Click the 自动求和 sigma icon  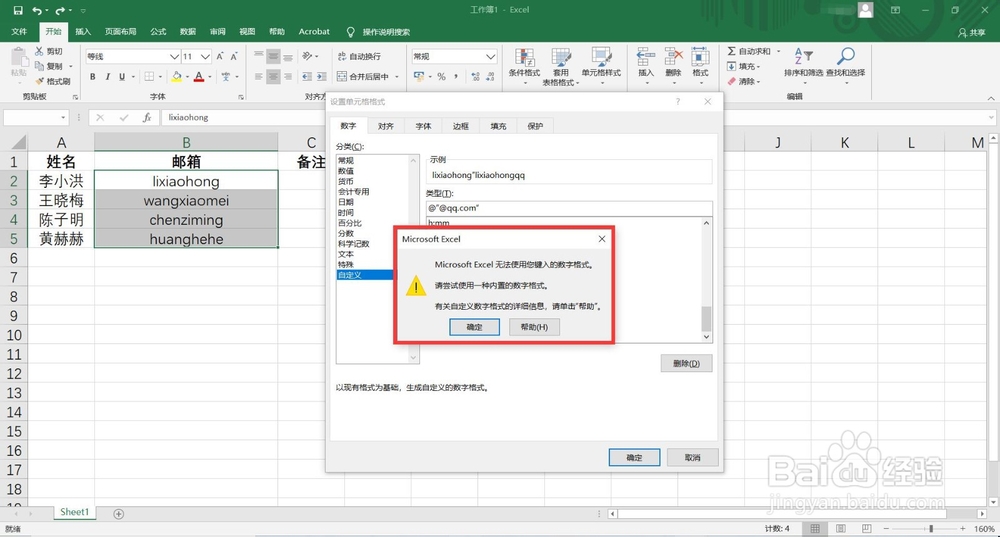pos(732,51)
